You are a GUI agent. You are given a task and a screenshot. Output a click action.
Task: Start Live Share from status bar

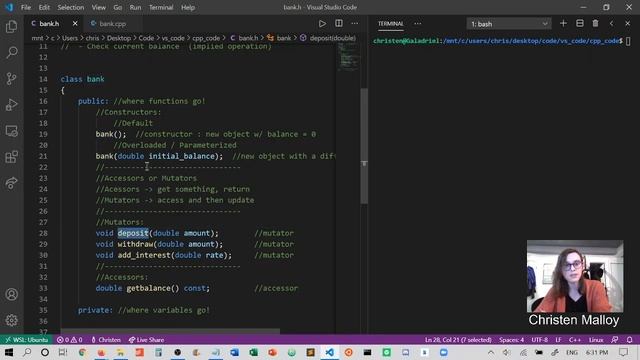tap(146, 340)
